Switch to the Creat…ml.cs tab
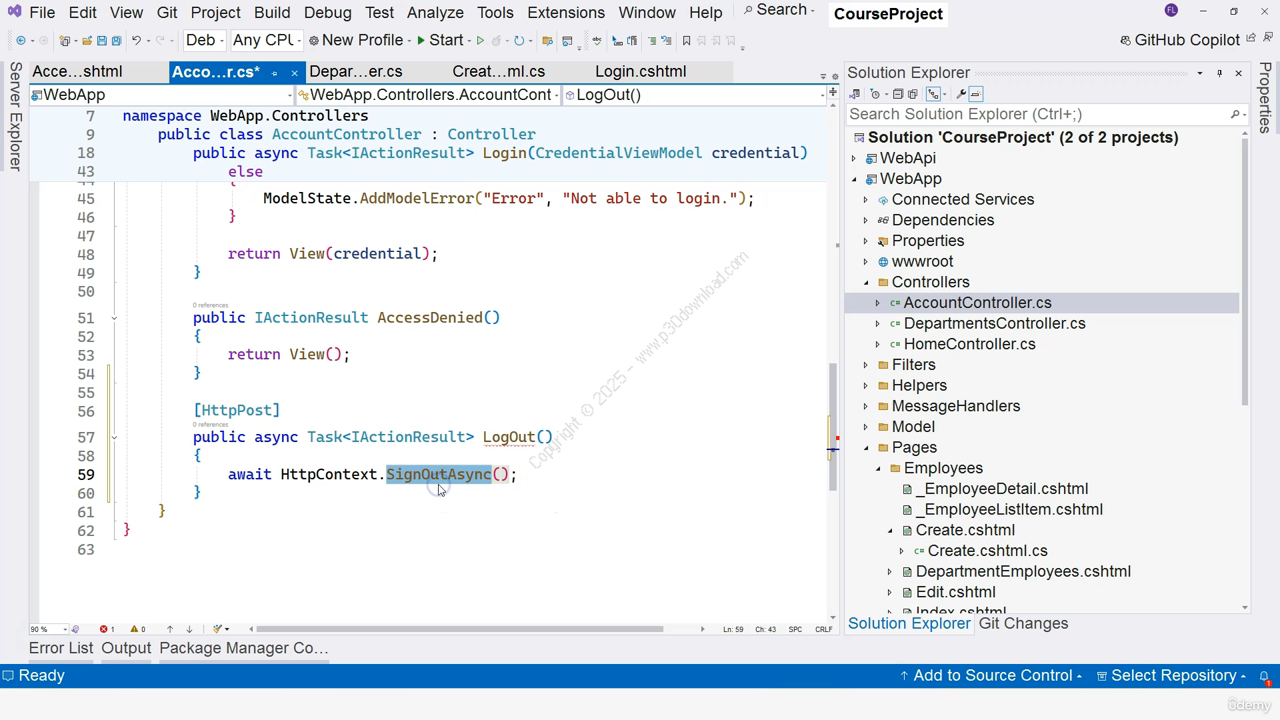 499,71
